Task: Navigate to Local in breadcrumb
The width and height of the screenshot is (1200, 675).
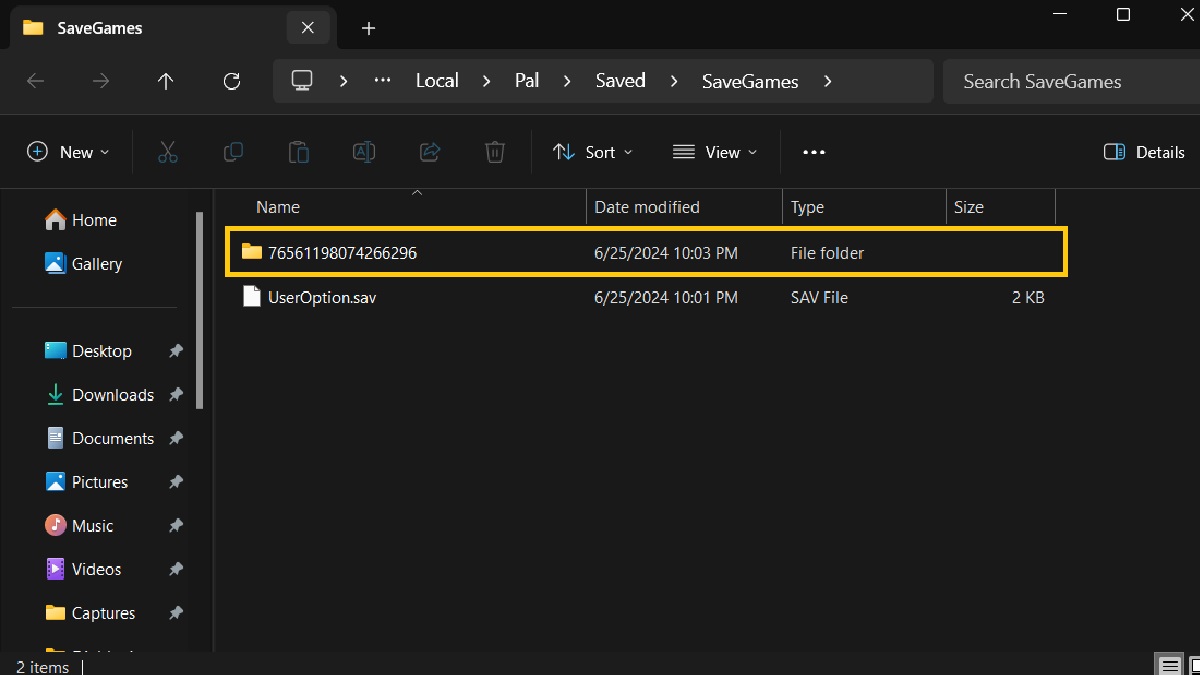Action: coord(437,81)
